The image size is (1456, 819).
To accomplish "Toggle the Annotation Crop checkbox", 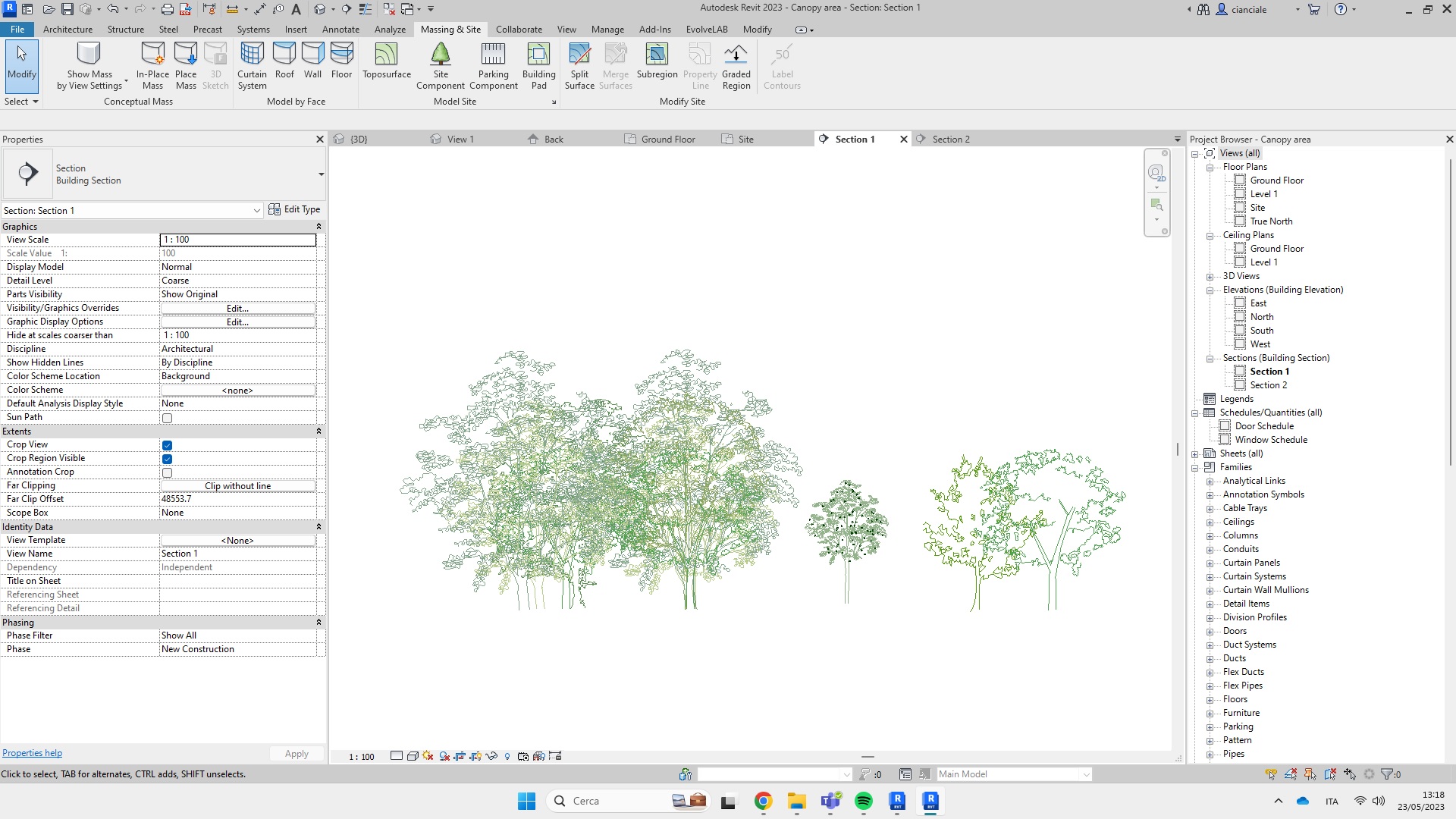I will pyautogui.click(x=168, y=472).
